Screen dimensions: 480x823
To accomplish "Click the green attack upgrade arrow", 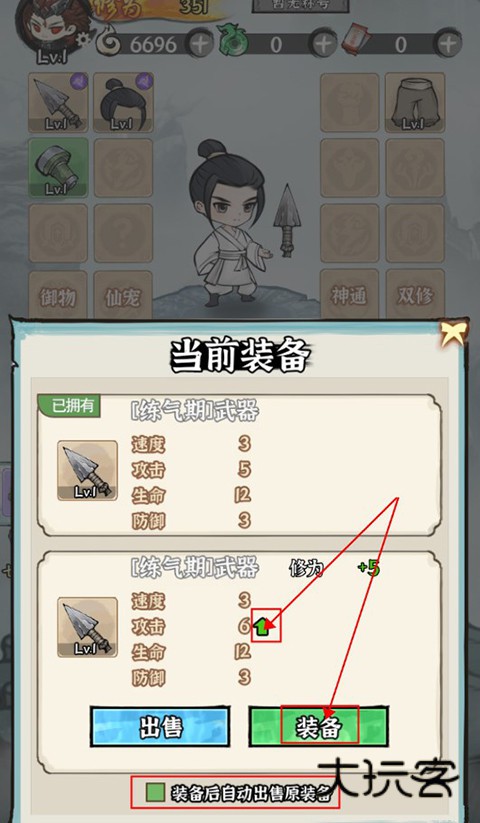I will coord(262,626).
